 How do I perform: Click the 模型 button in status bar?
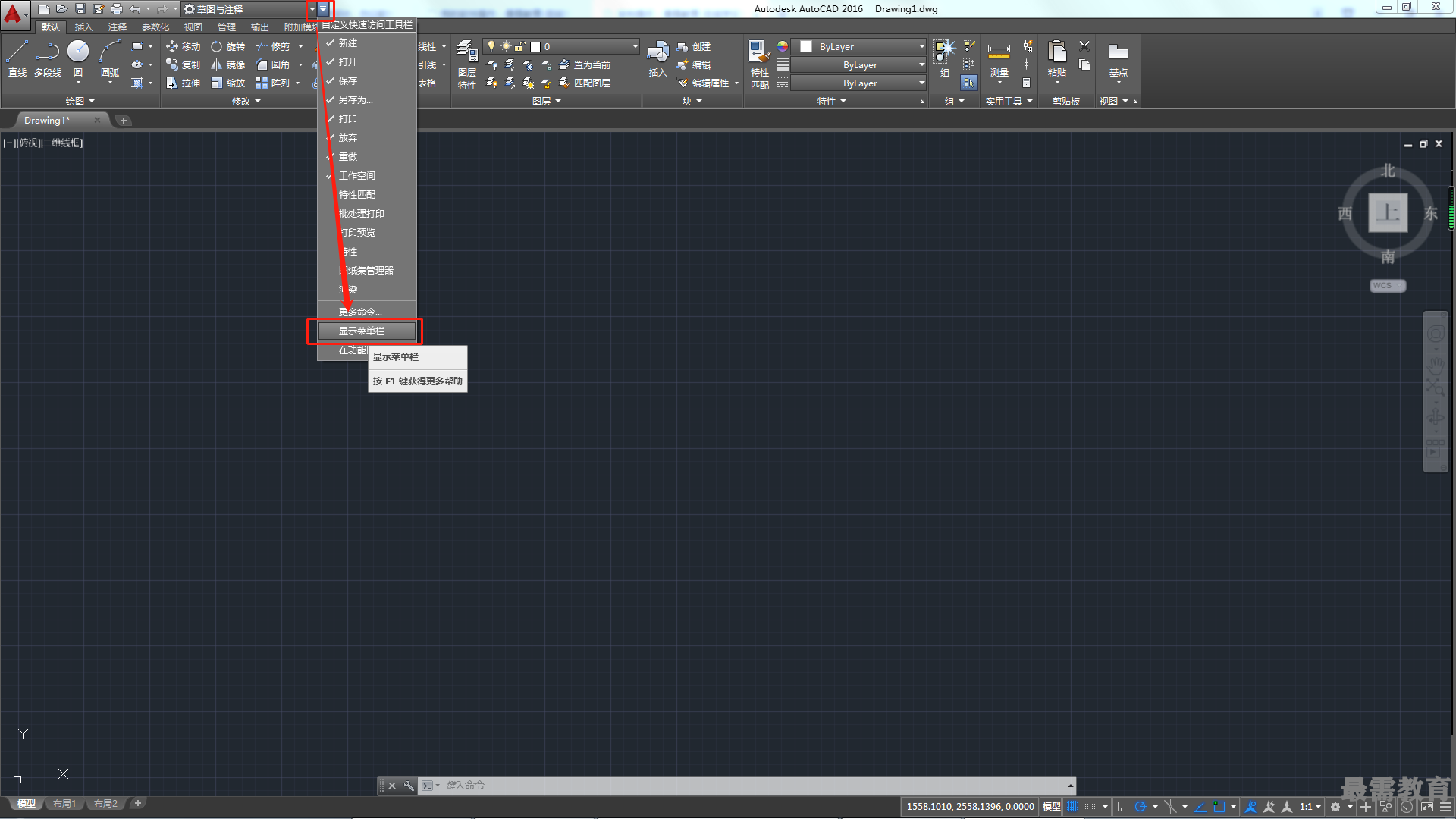tap(1051, 807)
